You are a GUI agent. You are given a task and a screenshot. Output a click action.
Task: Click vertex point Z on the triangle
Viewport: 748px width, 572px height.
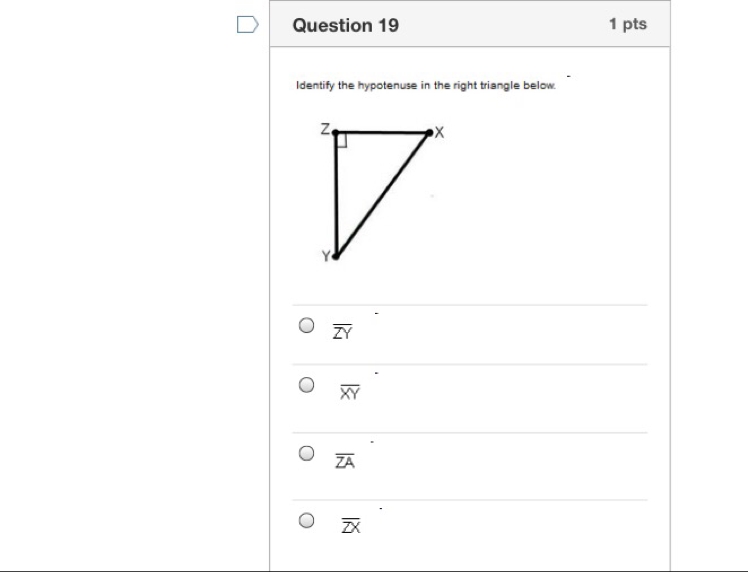tap(335, 132)
